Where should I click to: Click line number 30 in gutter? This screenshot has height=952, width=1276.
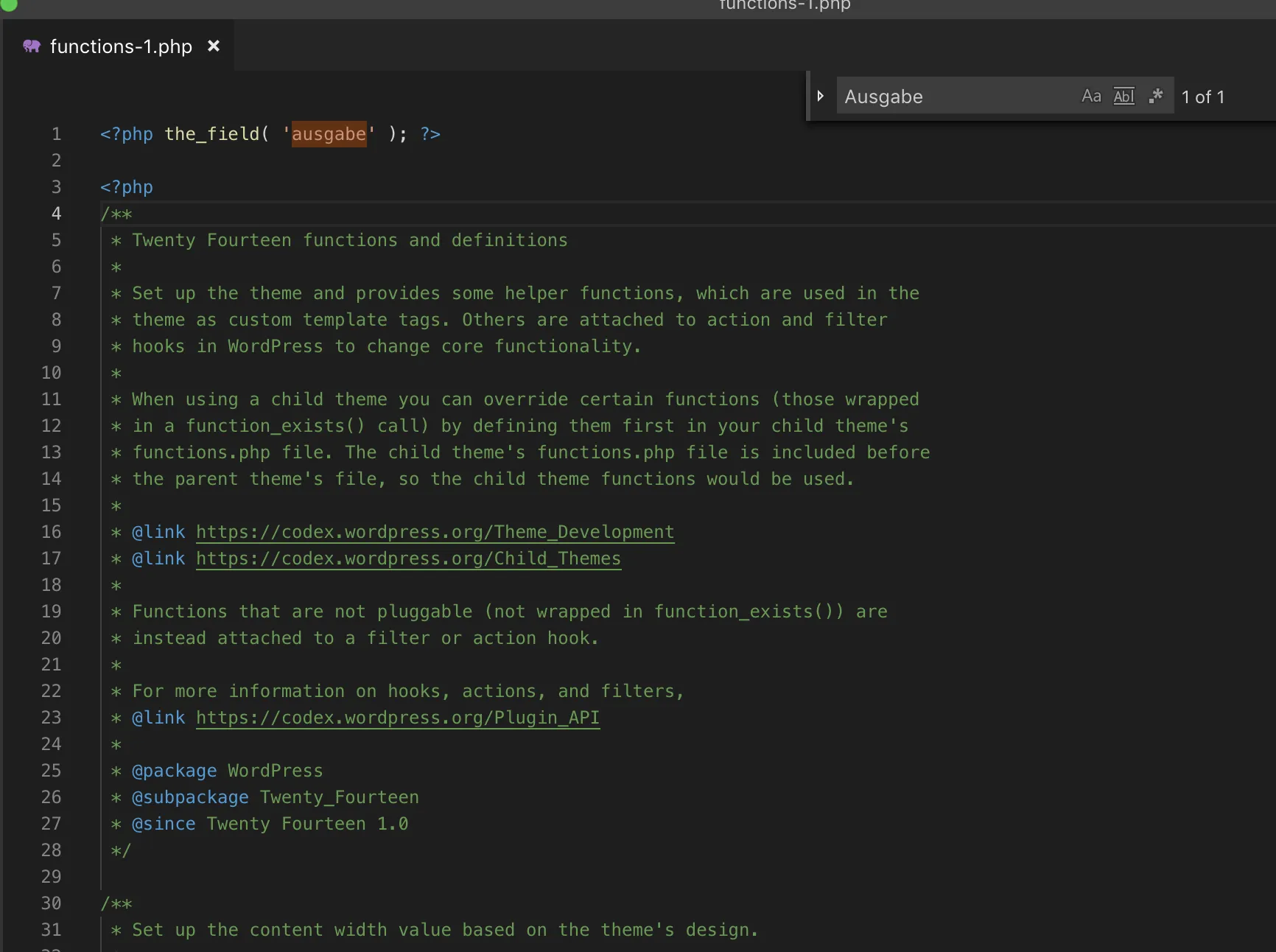click(x=51, y=903)
